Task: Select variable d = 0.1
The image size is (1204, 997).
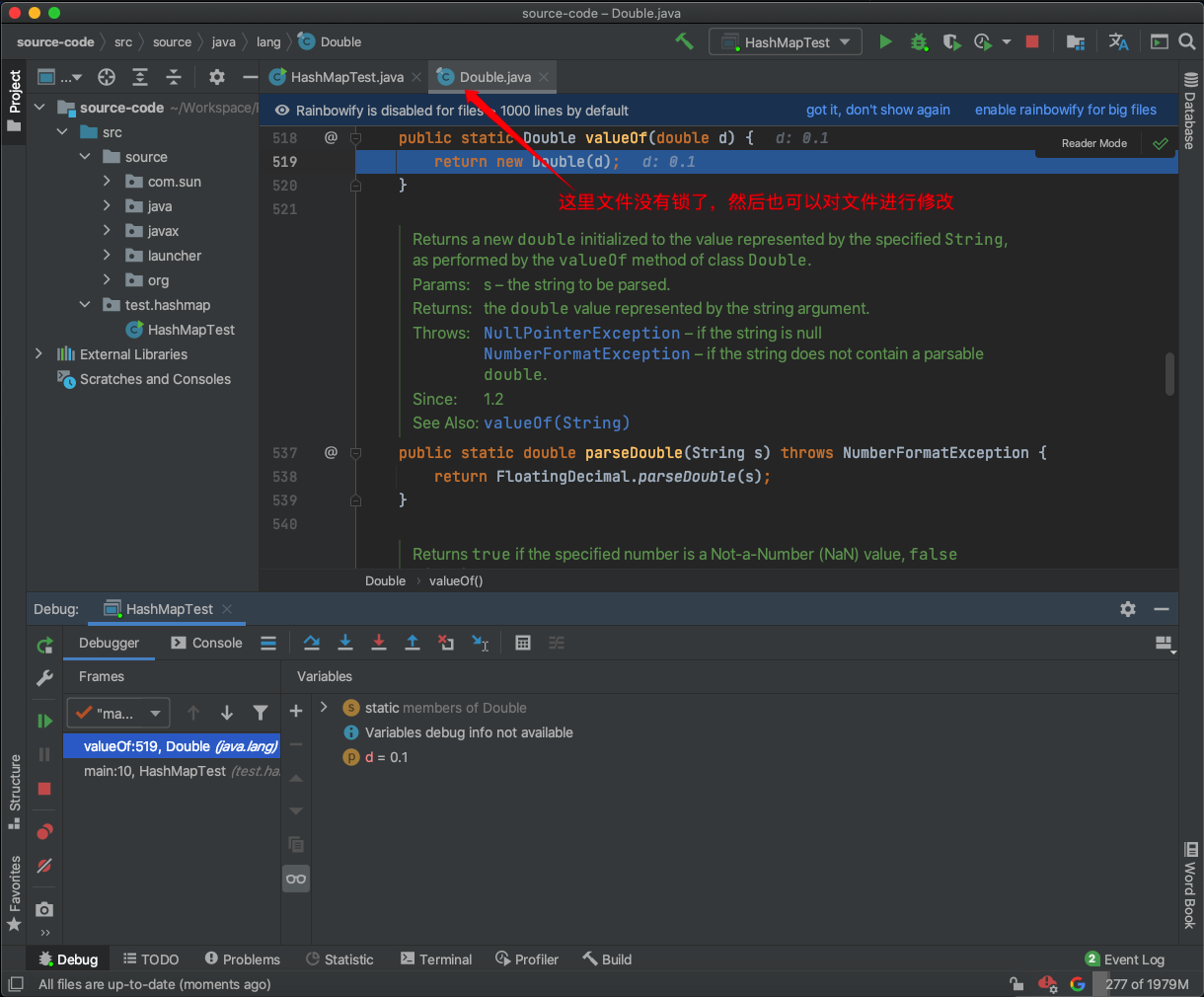Action: coord(375,757)
